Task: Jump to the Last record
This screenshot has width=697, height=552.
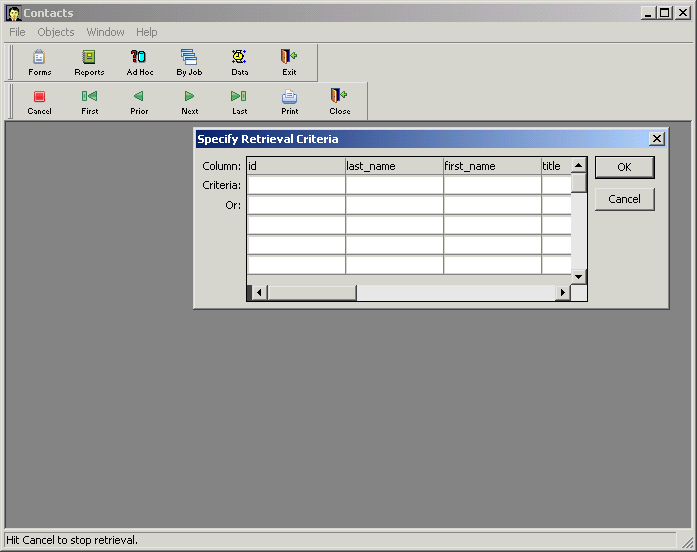Action: pos(239,102)
